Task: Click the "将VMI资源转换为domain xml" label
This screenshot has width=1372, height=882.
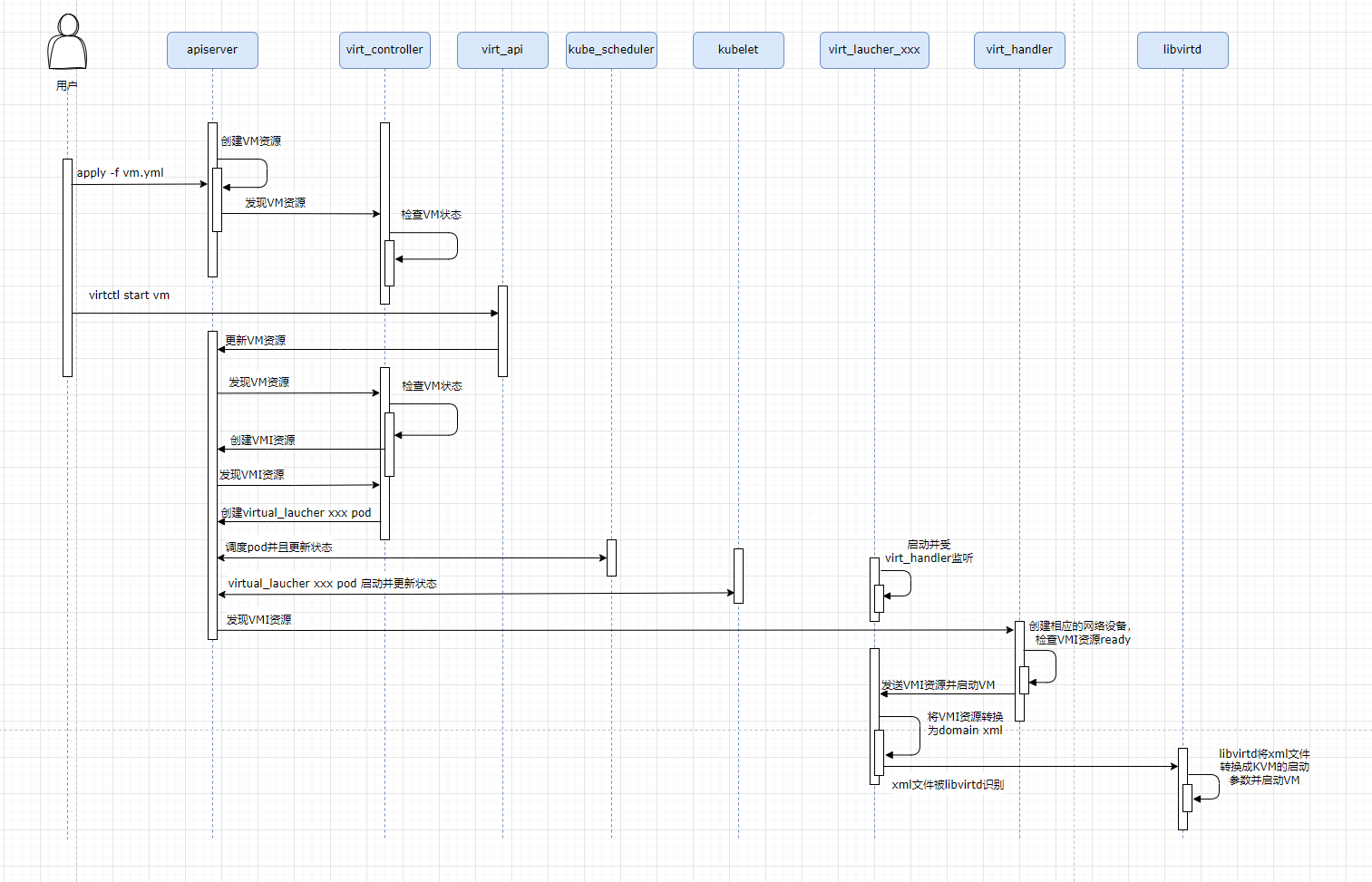Action: click(965, 723)
